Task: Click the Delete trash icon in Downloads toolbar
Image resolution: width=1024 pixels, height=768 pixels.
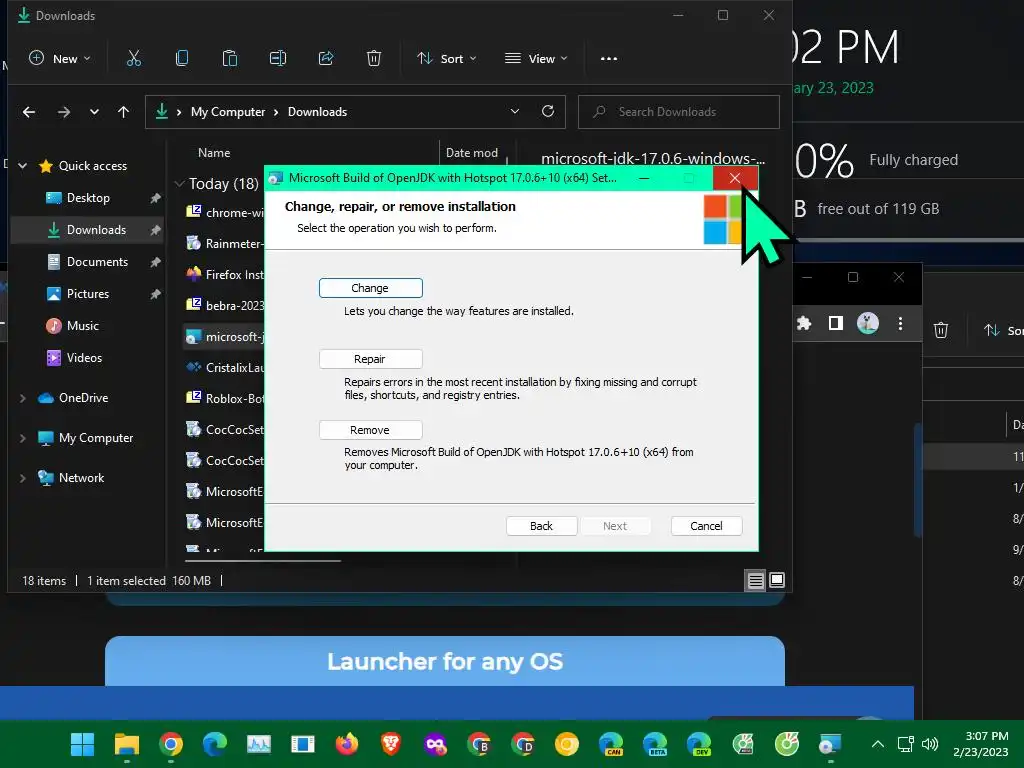Action: tap(374, 59)
